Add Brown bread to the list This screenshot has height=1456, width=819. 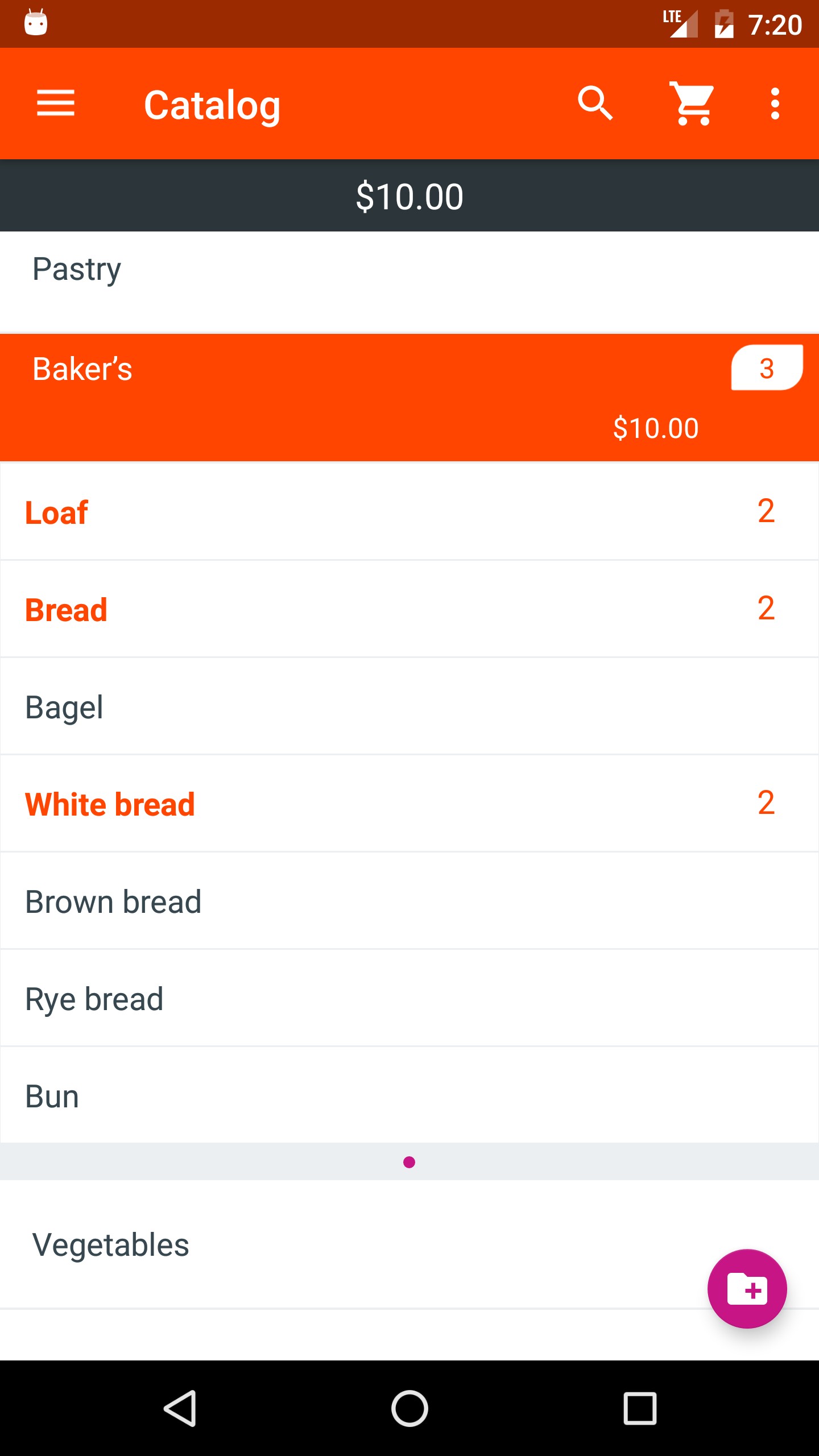(x=409, y=901)
